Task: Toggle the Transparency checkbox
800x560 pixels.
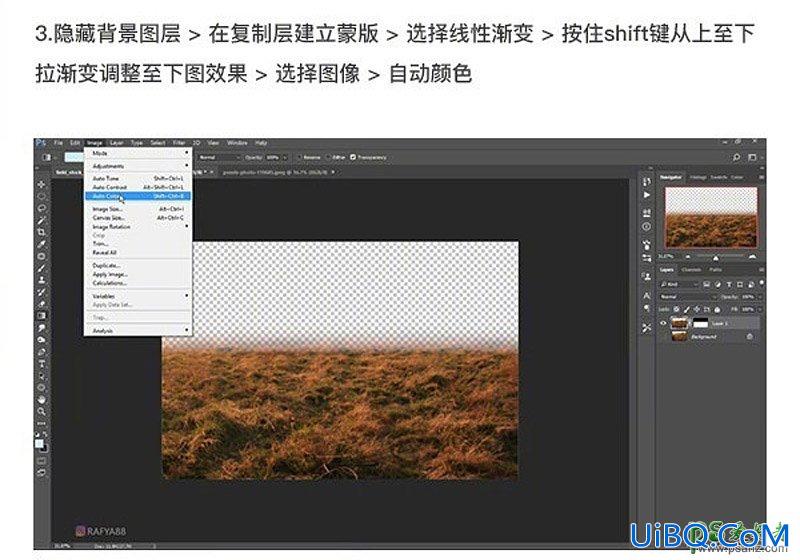Action: [x=353, y=157]
